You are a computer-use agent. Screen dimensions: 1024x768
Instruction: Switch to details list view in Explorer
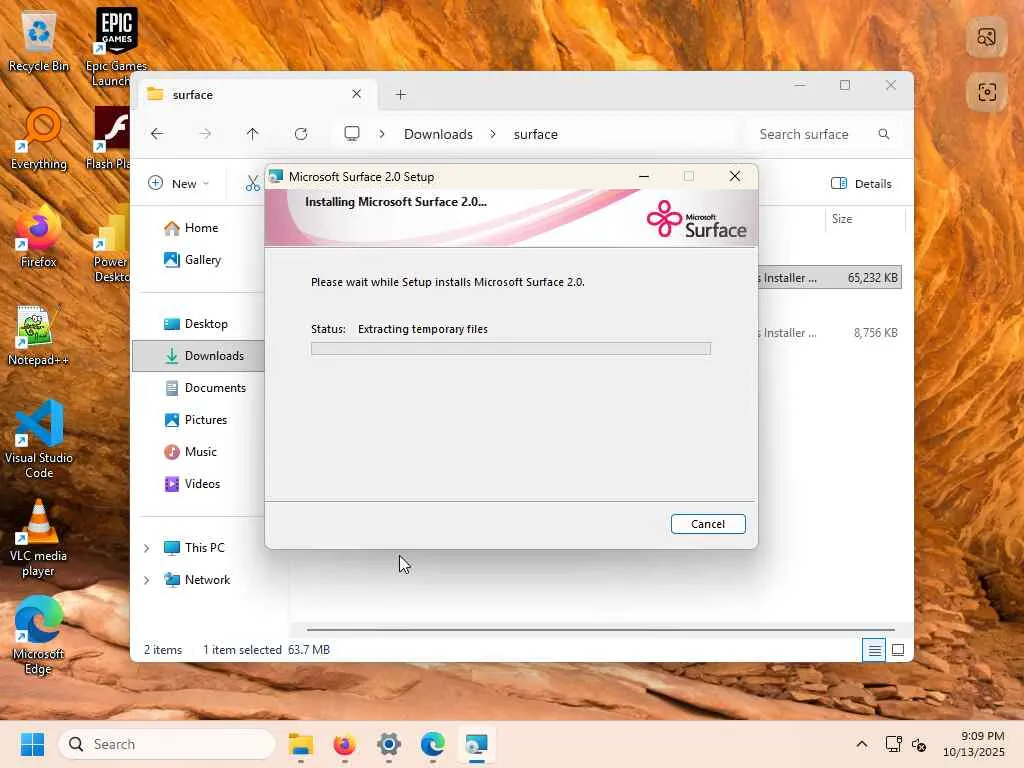tap(874, 650)
